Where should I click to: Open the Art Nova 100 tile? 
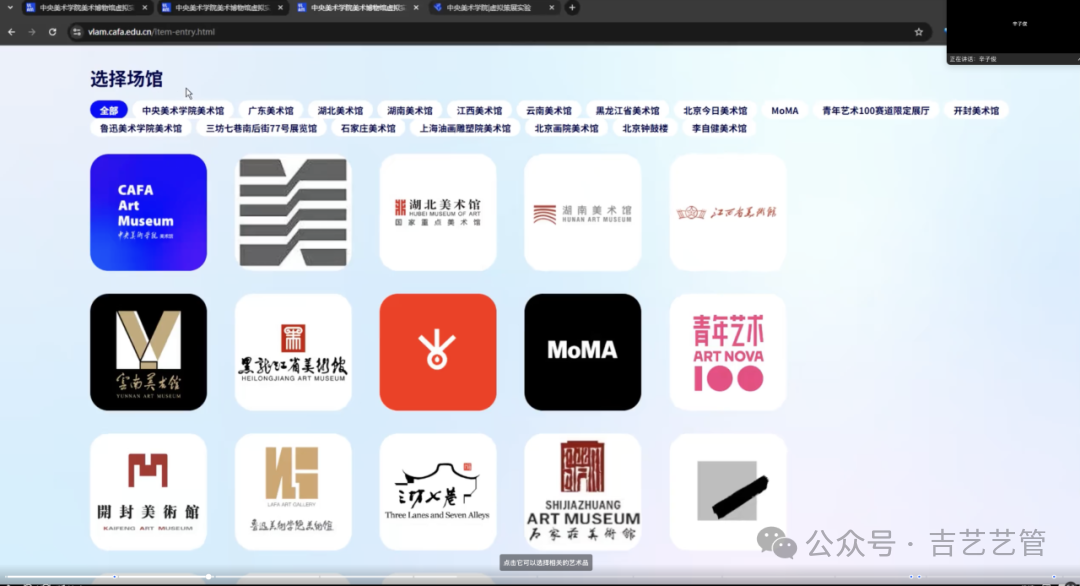point(727,352)
